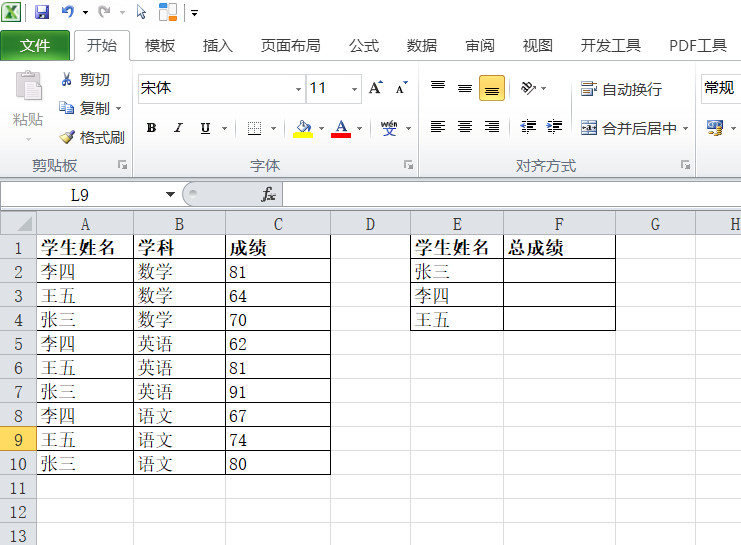Select the pointer cursor tool icon
Image resolution: width=741 pixels, height=545 pixels.
(x=141, y=12)
